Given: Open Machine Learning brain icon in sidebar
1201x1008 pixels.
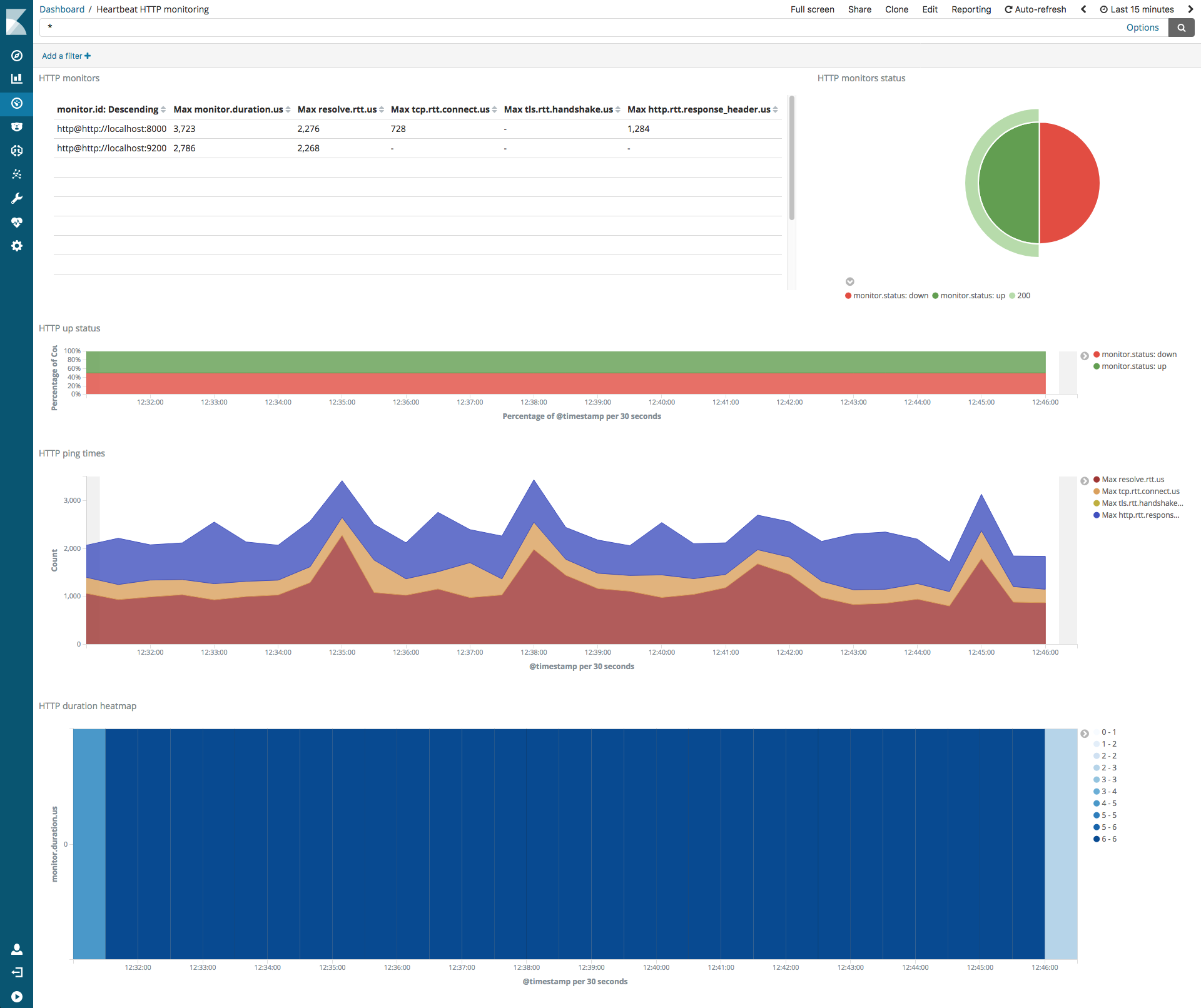Looking at the screenshot, I should (17, 151).
